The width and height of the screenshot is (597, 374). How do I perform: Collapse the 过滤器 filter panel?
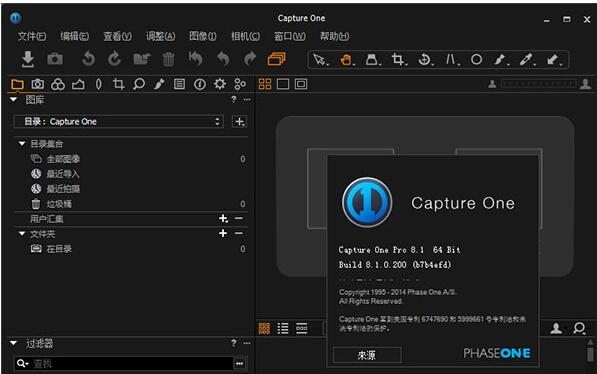tap(14, 343)
